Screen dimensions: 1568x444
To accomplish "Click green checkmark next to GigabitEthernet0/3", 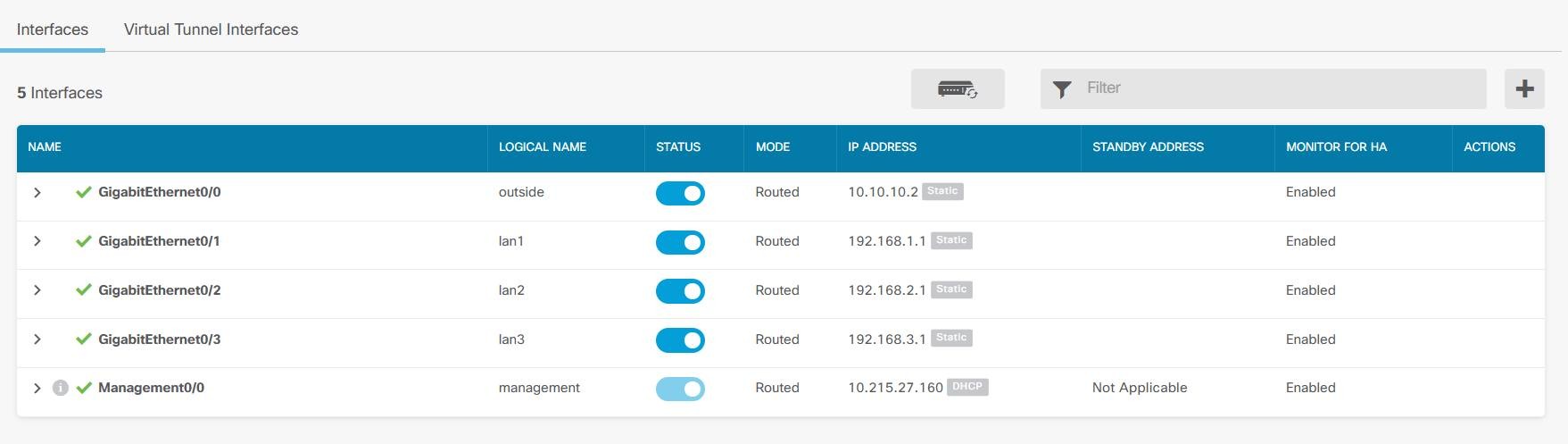I will tap(84, 339).
